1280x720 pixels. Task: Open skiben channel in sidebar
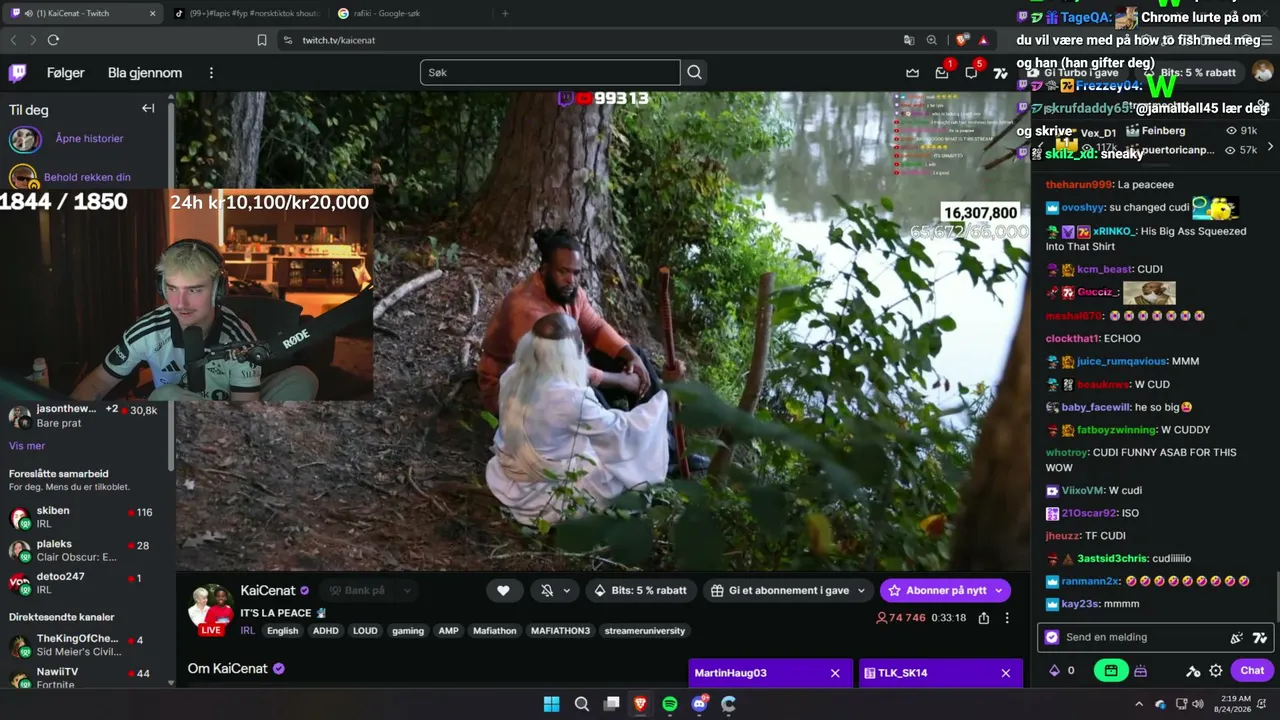[x=87, y=517]
